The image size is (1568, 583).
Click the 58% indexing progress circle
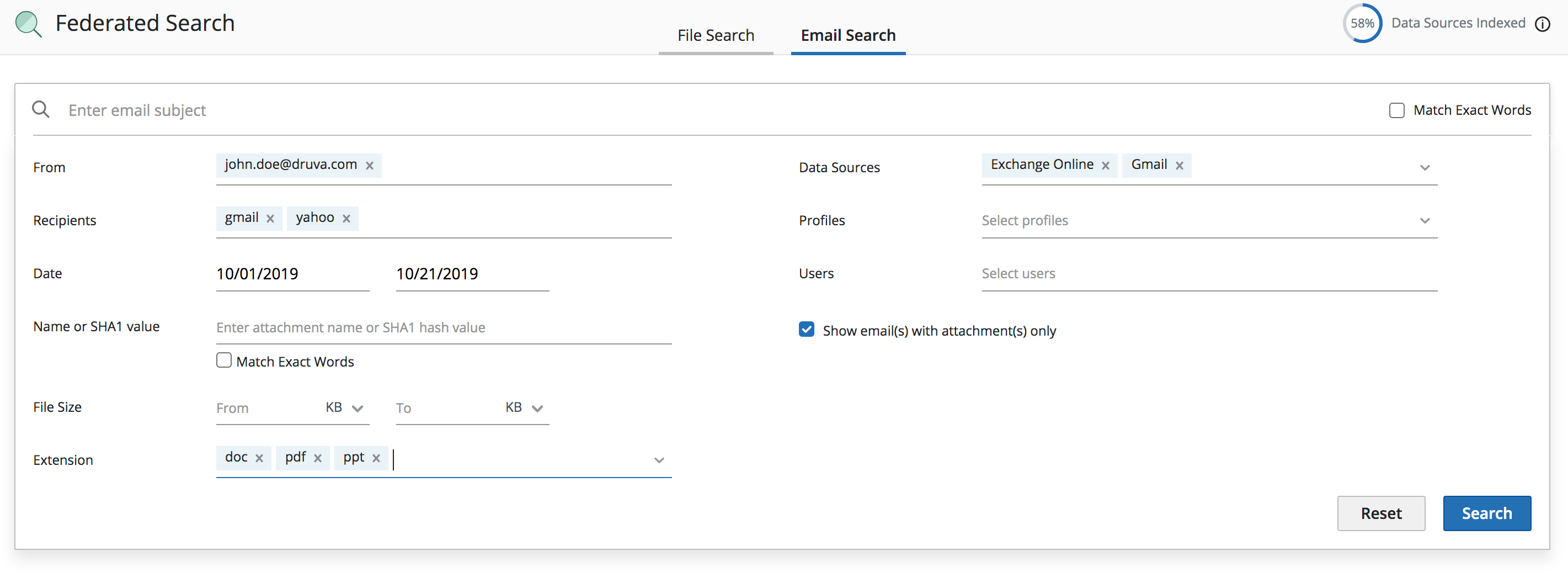[x=1362, y=24]
